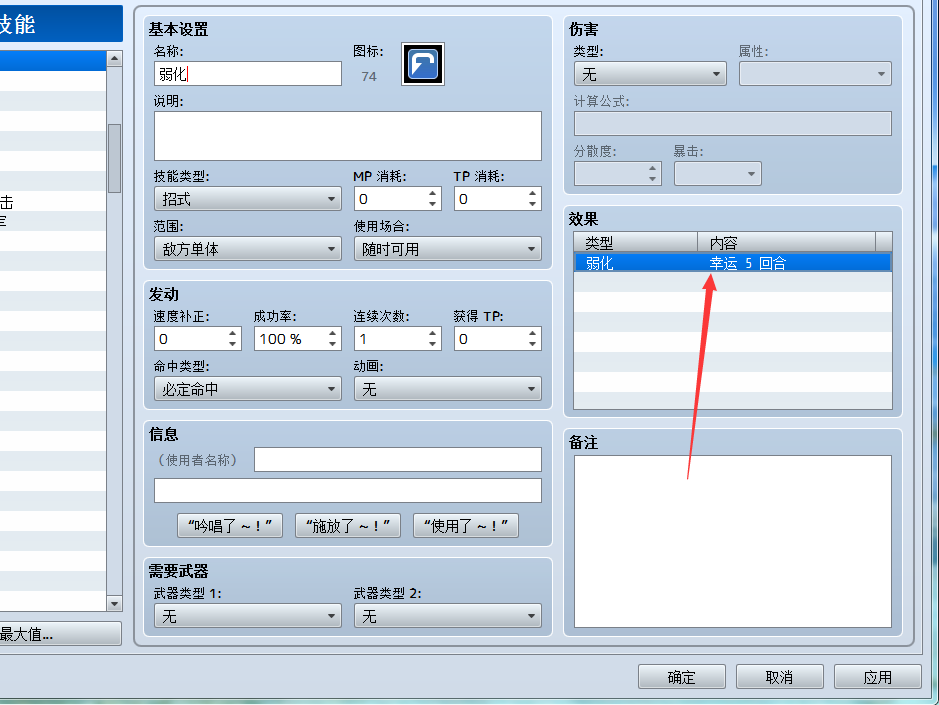The height and width of the screenshot is (705, 939).
Task: Open the 武器类型 2 dropdown
Action: pos(447,616)
